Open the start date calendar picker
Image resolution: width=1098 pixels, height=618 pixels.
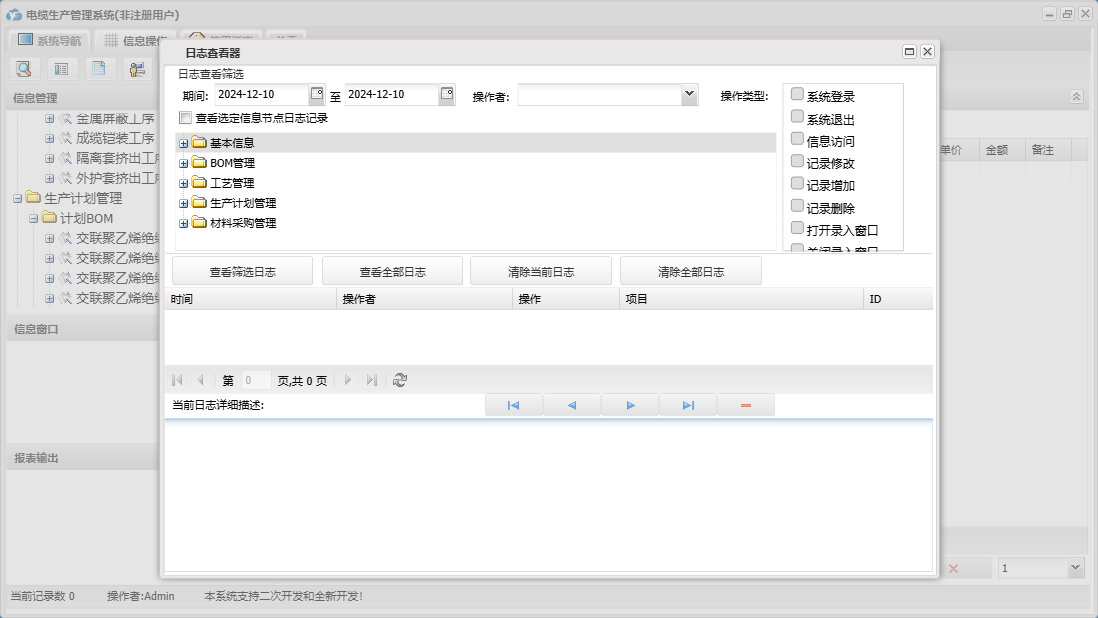(317, 94)
